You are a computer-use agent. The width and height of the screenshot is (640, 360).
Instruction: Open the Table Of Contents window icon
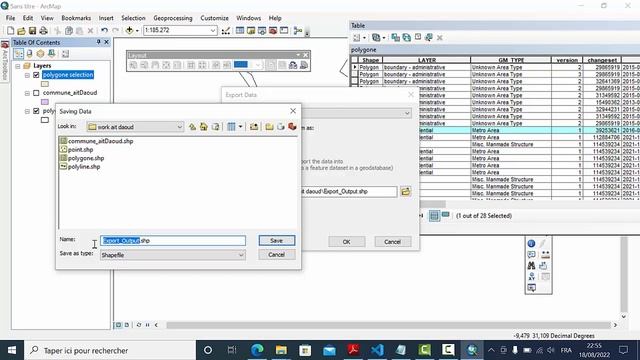click(x=240, y=31)
